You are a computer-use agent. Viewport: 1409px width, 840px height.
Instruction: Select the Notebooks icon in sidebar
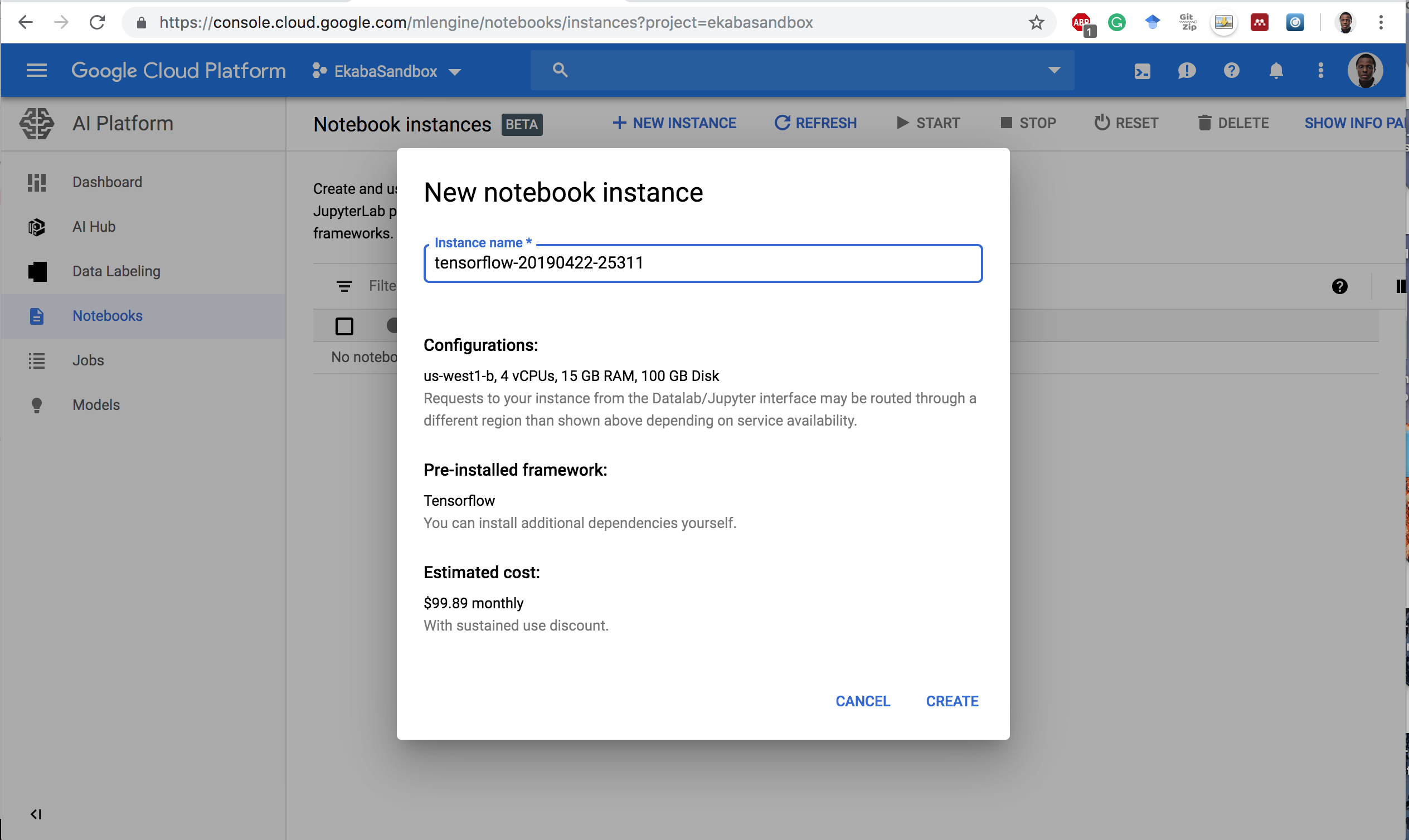coord(37,316)
